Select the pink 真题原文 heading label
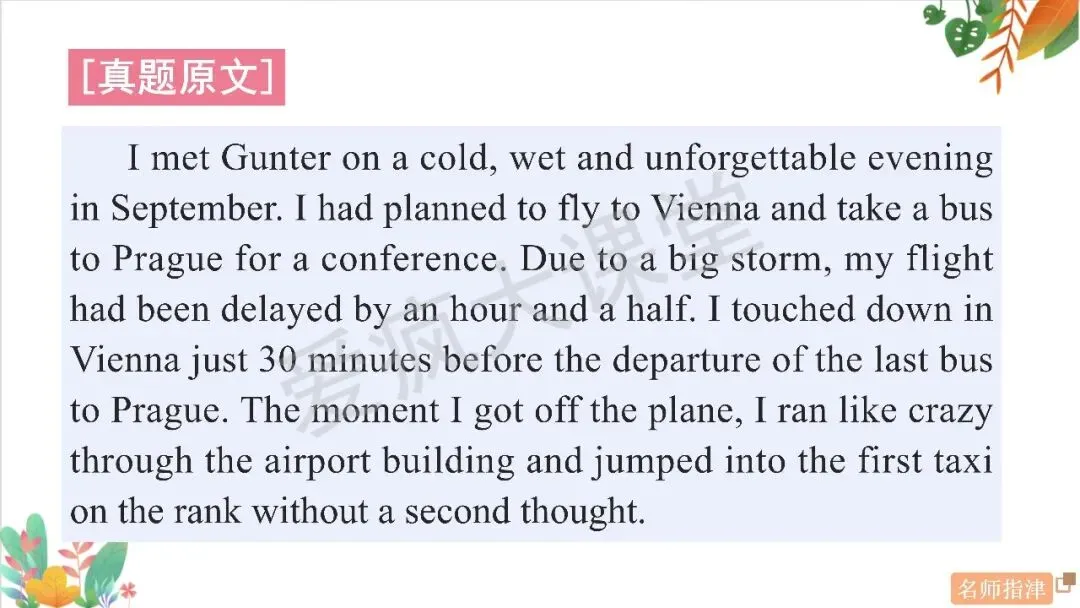Viewport: 1080px width, 608px height. pyautogui.click(x=176, y=77)
